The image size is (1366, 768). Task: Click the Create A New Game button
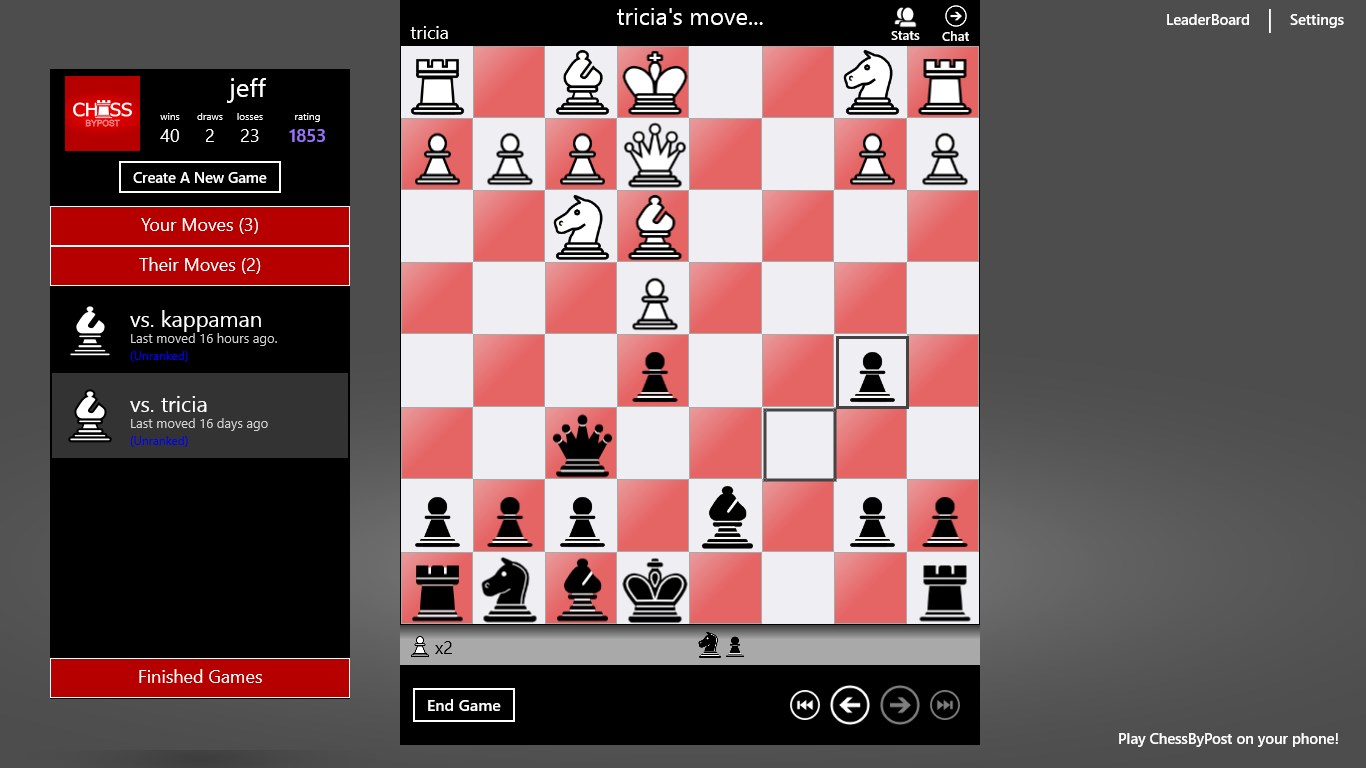pos(200,177)
